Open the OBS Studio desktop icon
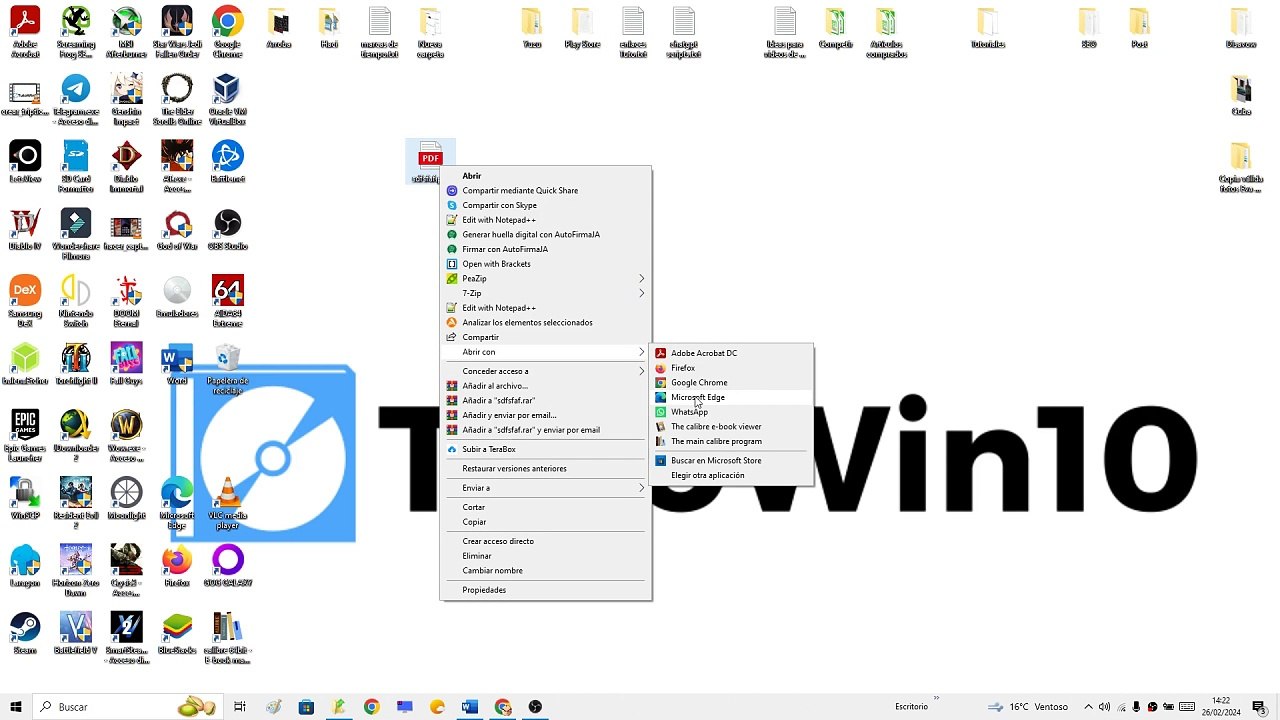1280x720 pixels. pyautogui.click(x=227, y=229)
